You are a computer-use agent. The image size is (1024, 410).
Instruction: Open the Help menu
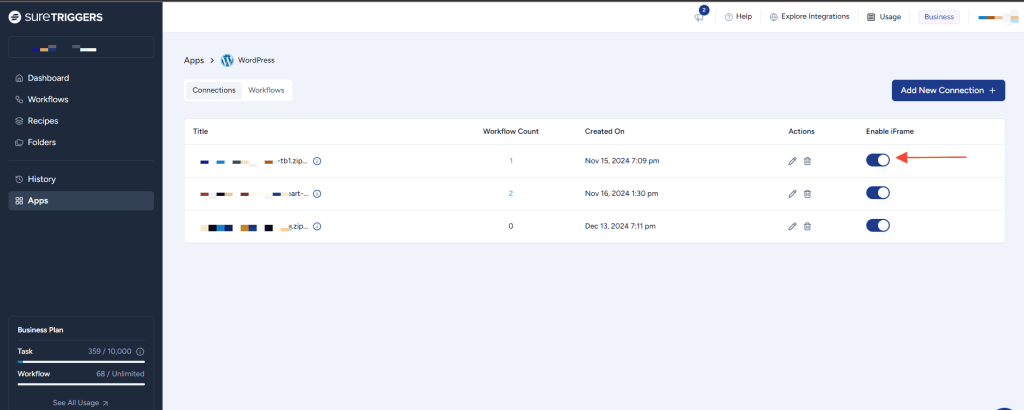point(738,17)
